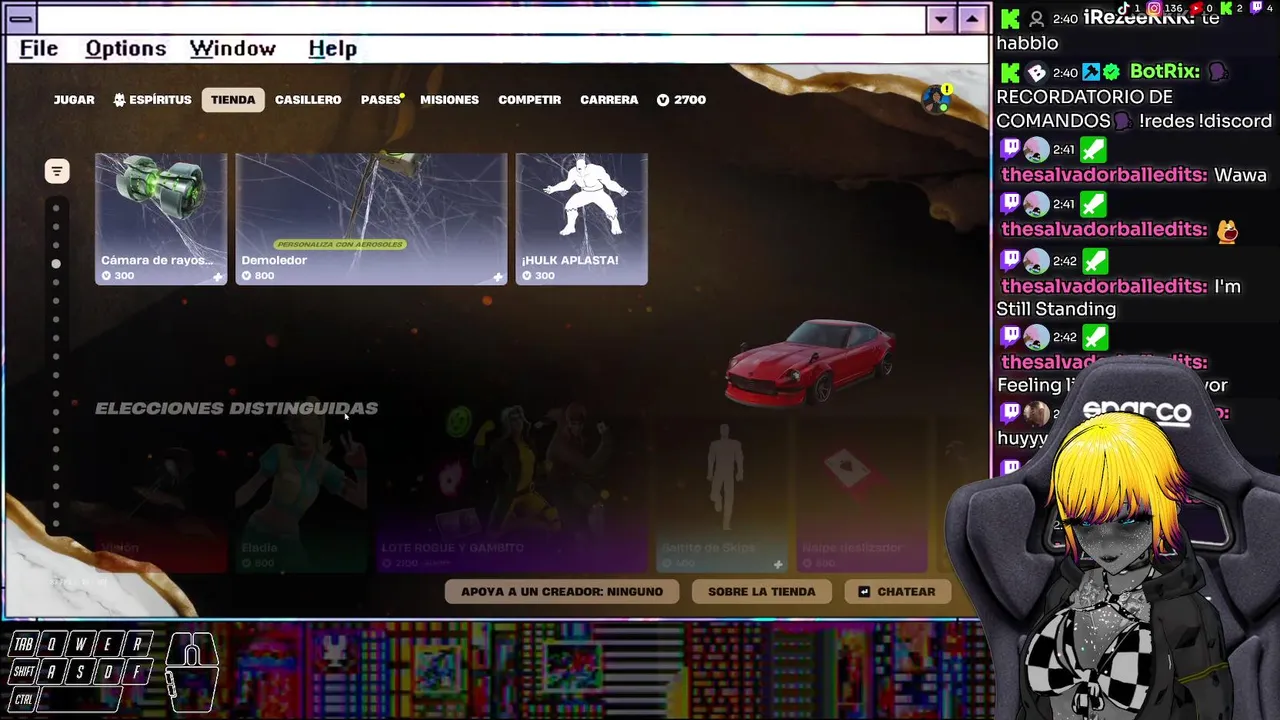Click the ELECCIONES DISTINGUIDAS heading

tap(236, 408)
